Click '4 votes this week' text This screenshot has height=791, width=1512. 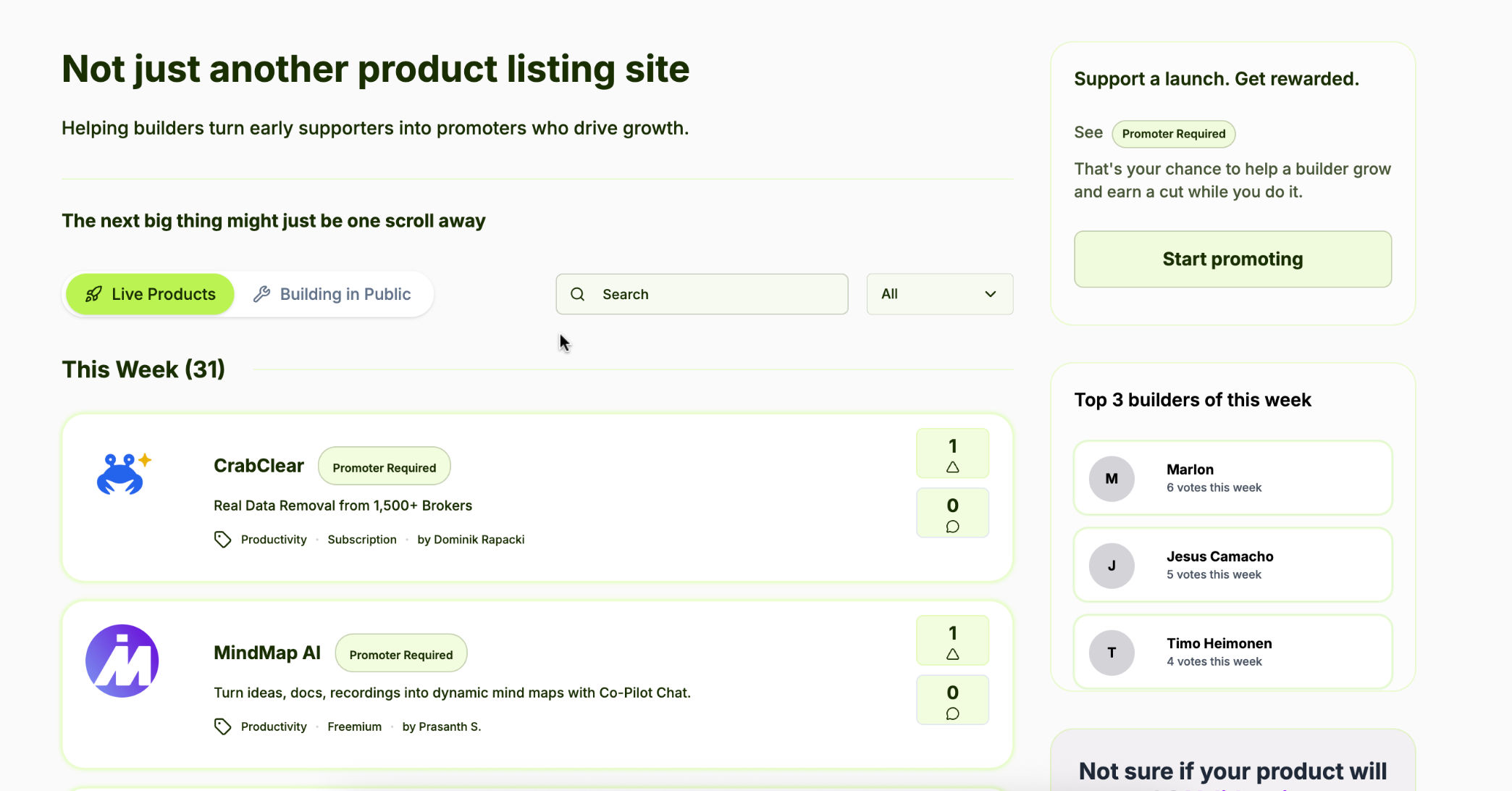(1214, 661)
